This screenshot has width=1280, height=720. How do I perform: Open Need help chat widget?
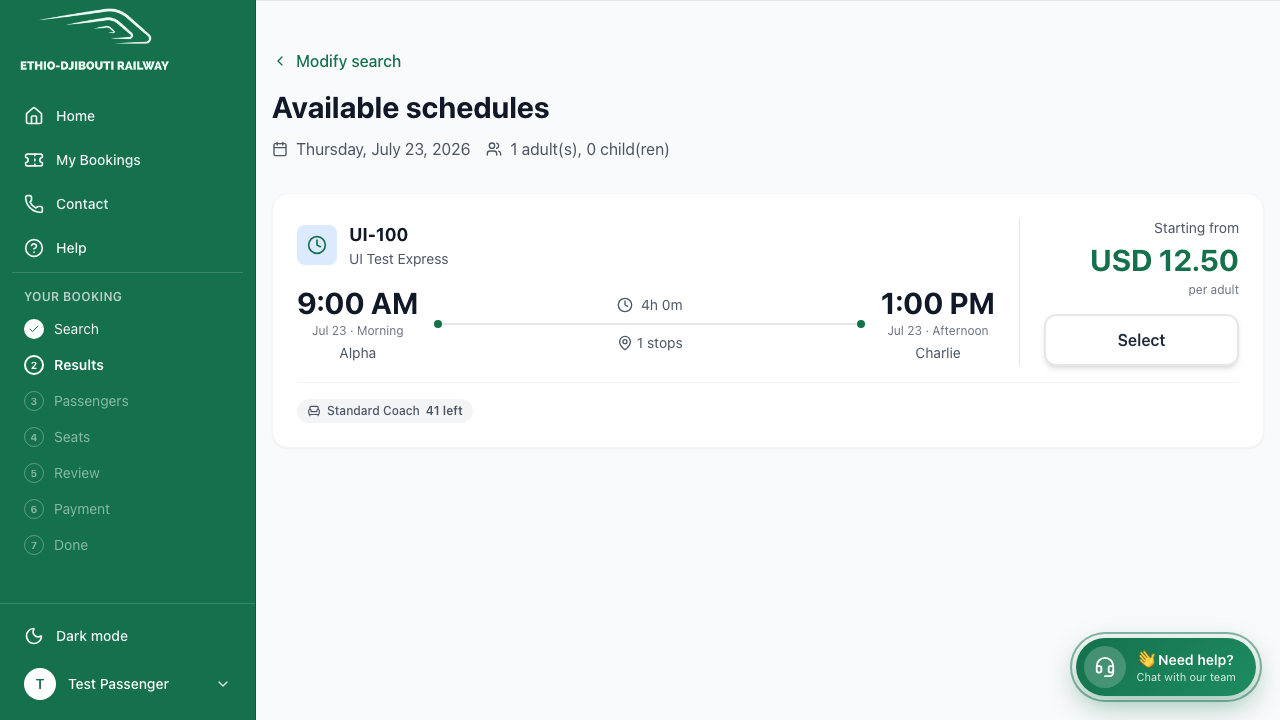pos(1166,667)
